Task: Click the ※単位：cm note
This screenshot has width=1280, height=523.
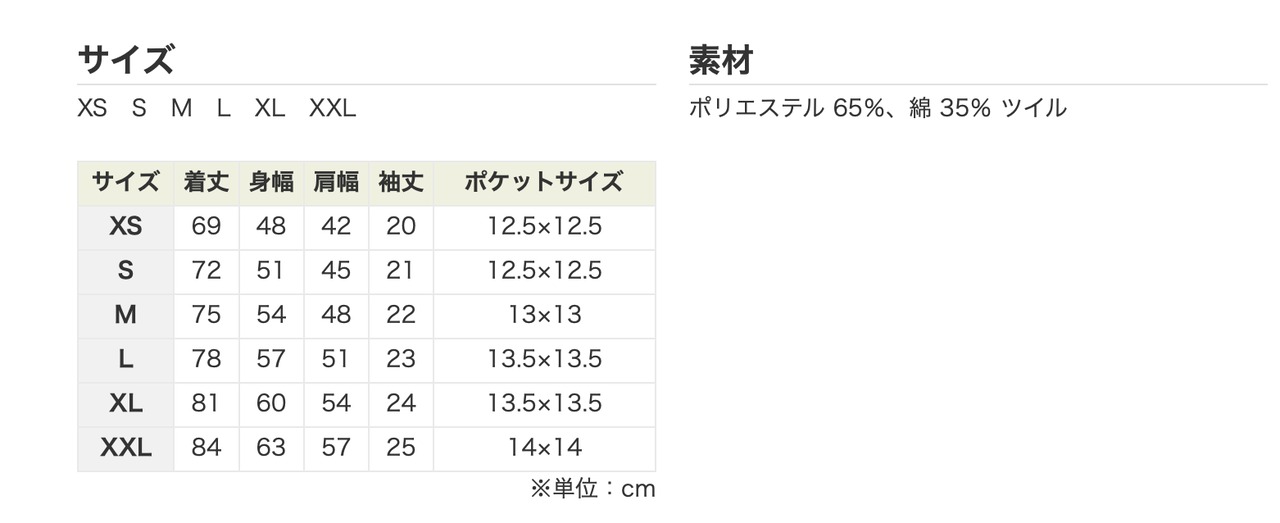Action: pos(592,489)
